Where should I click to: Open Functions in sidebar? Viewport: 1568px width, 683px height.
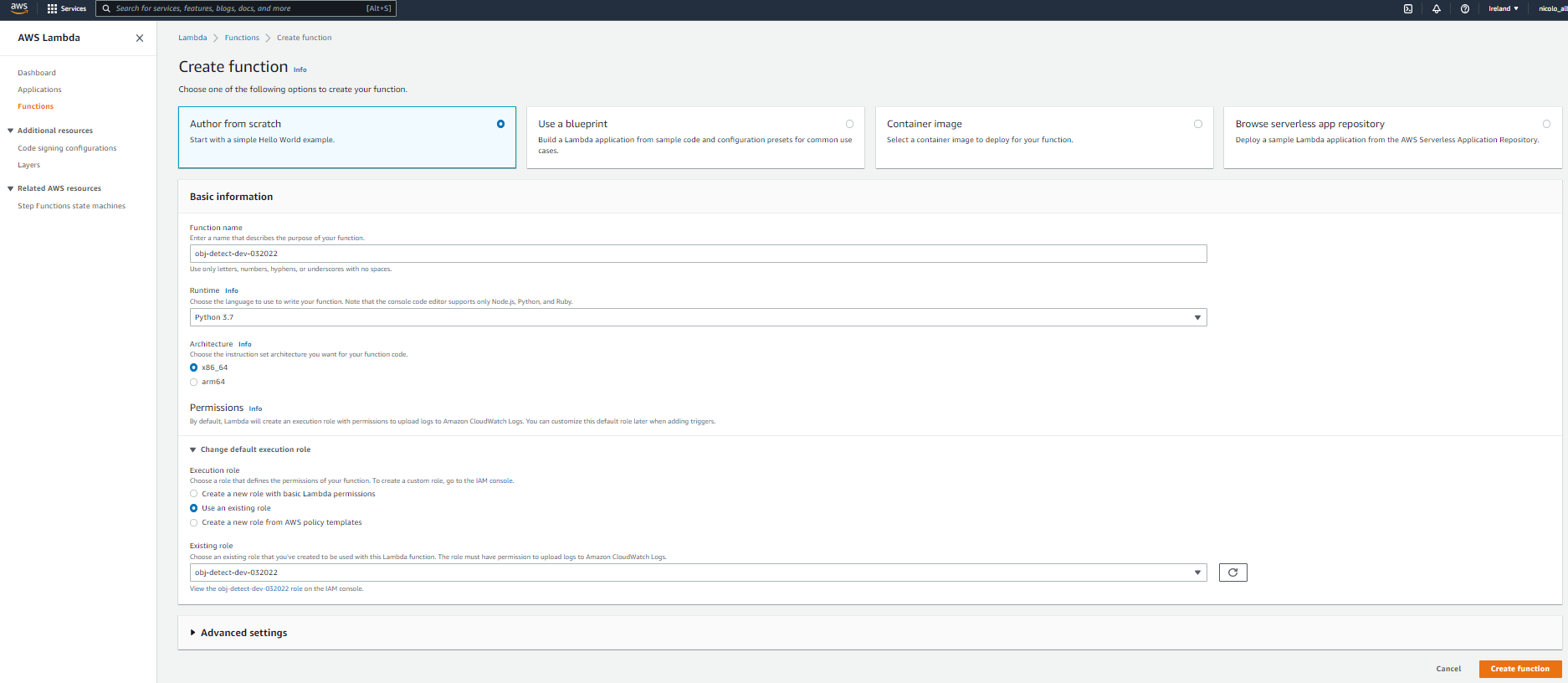click(x=35, y=106)
